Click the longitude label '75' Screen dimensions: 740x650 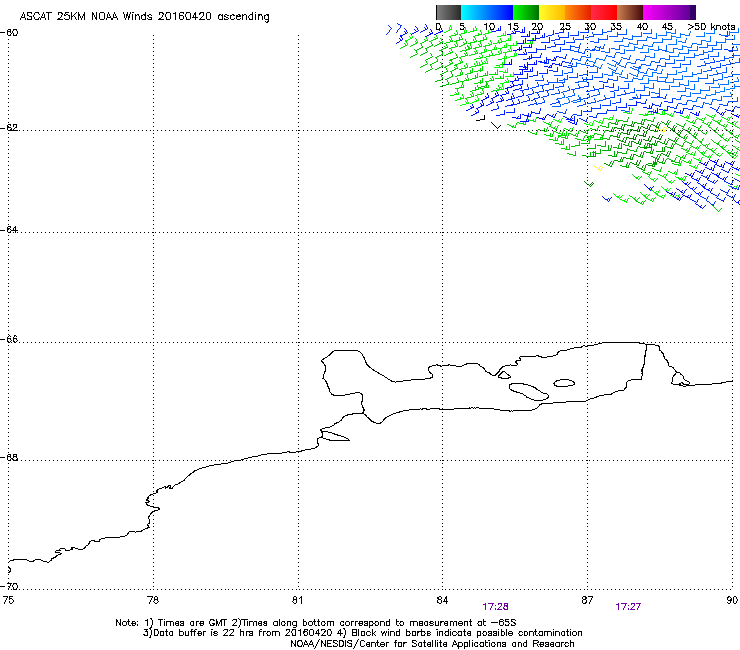point(8,600)
